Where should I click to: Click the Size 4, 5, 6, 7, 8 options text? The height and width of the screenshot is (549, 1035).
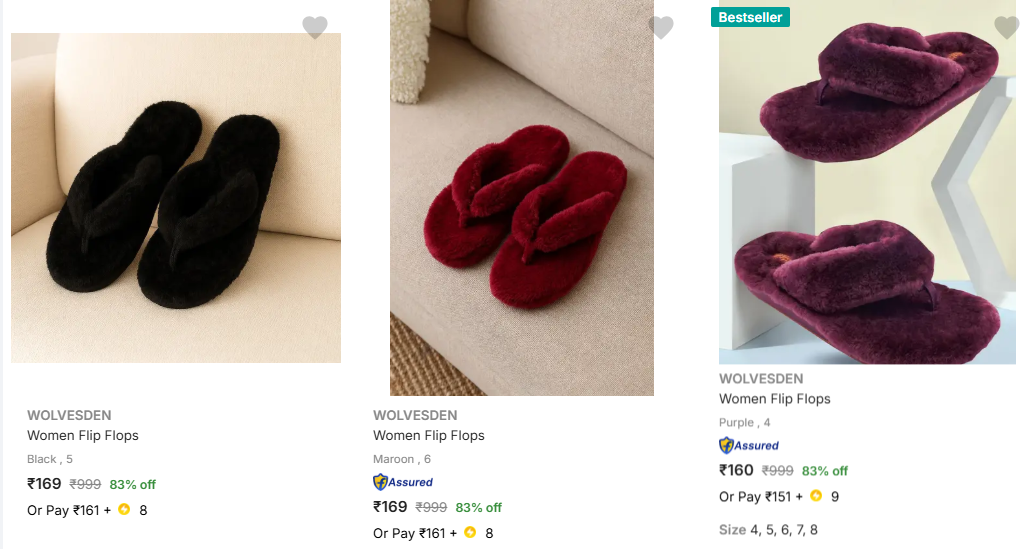click(x=768, y=529)
